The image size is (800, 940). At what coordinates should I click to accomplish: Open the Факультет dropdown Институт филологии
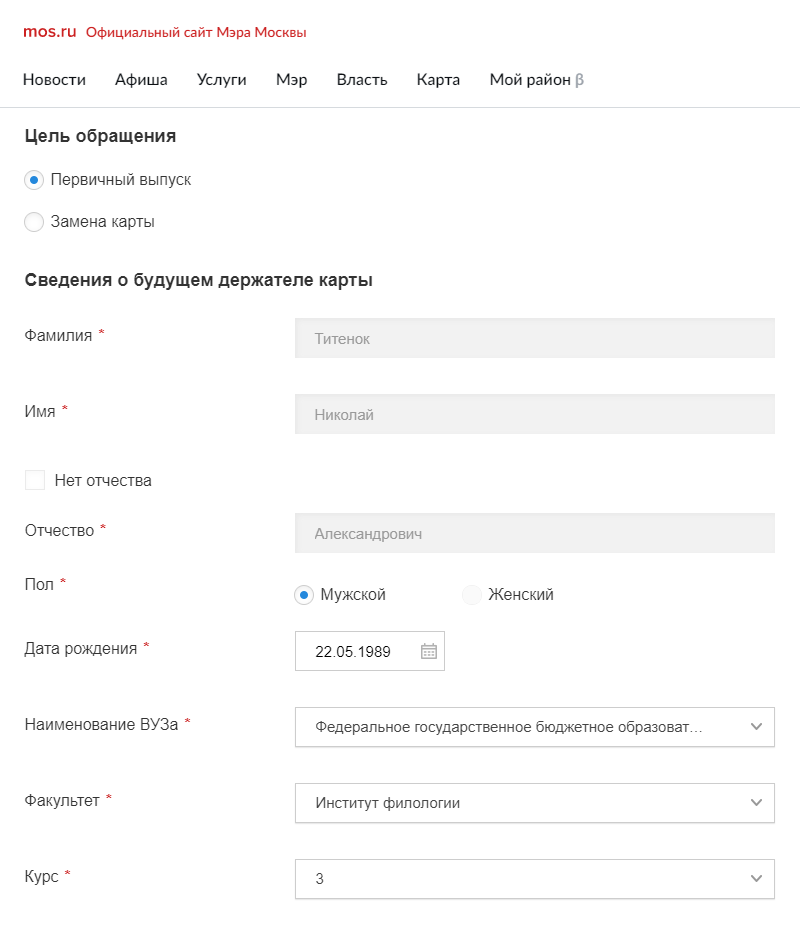[535, 803]
